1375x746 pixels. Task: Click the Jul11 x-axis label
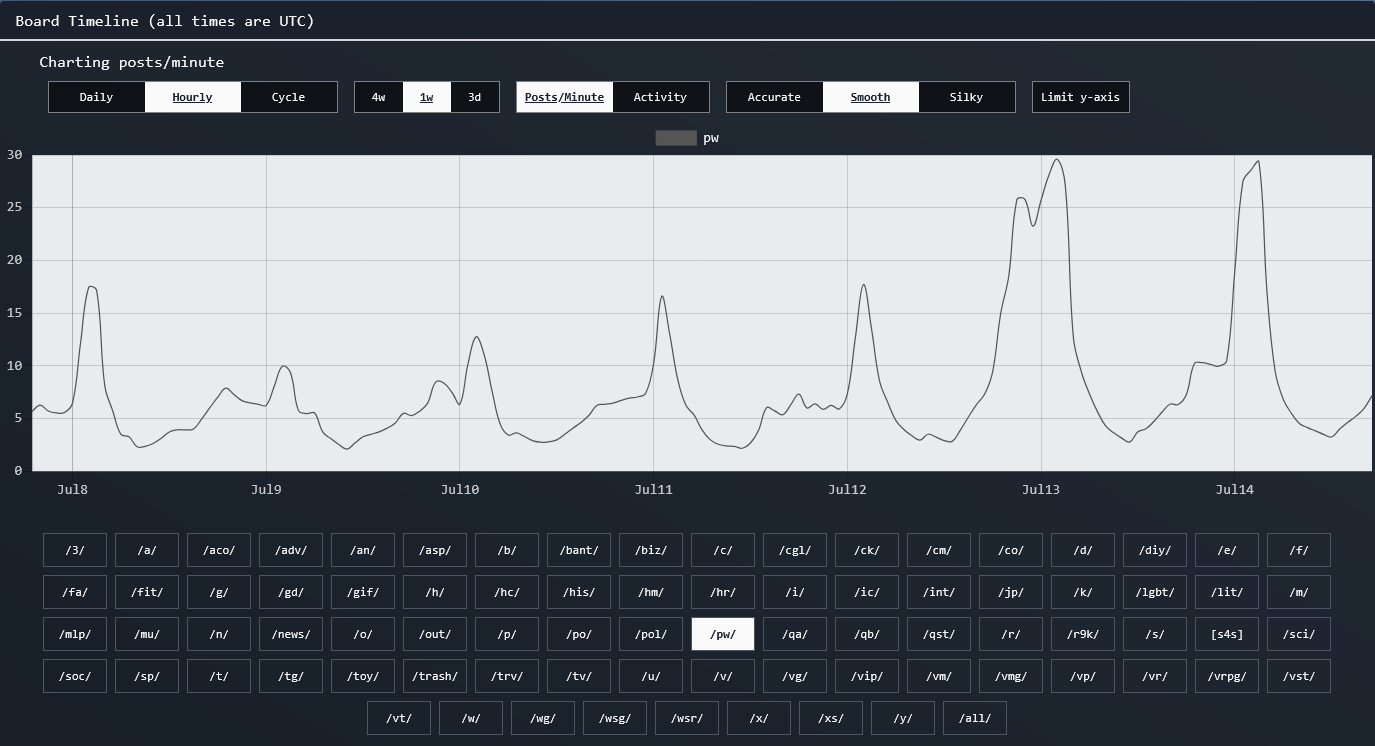click(653, 489)
